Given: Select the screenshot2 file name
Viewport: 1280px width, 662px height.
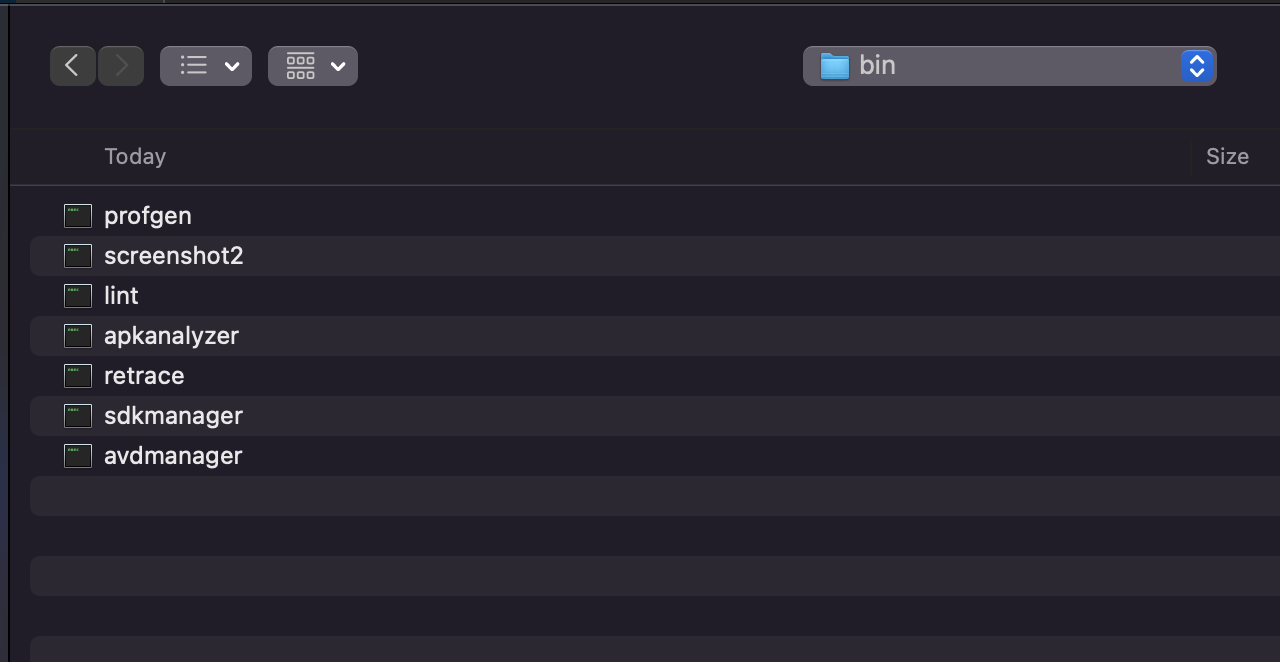Looking at the screenshot, I should point(174,256).
